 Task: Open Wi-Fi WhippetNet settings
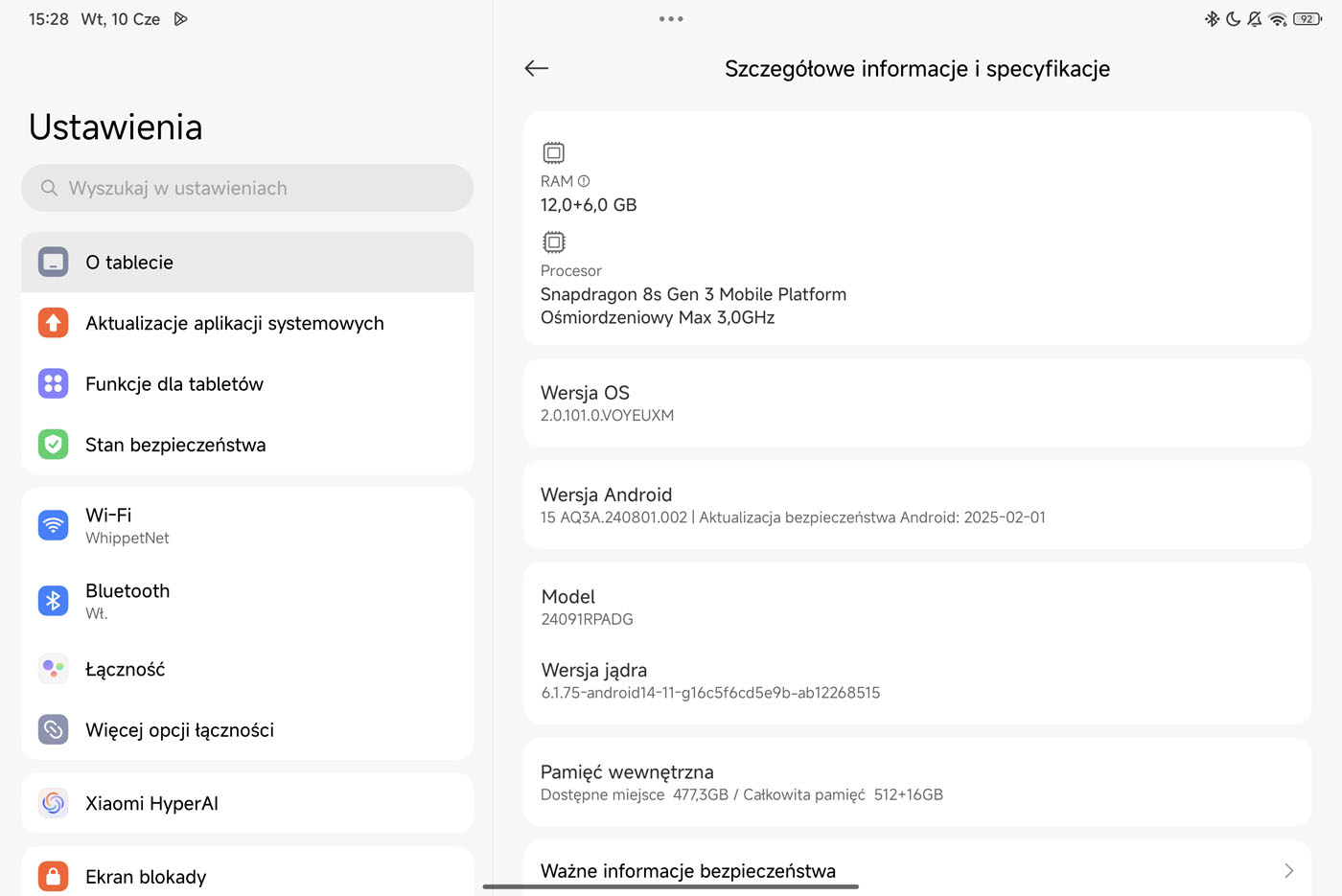tap(247, 525)
